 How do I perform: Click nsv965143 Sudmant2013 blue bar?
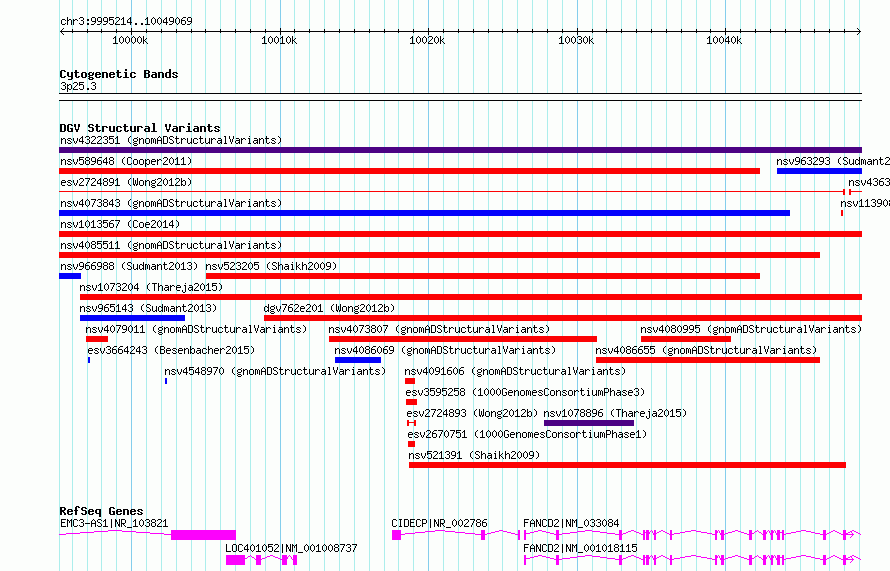[x=132, y=318]
